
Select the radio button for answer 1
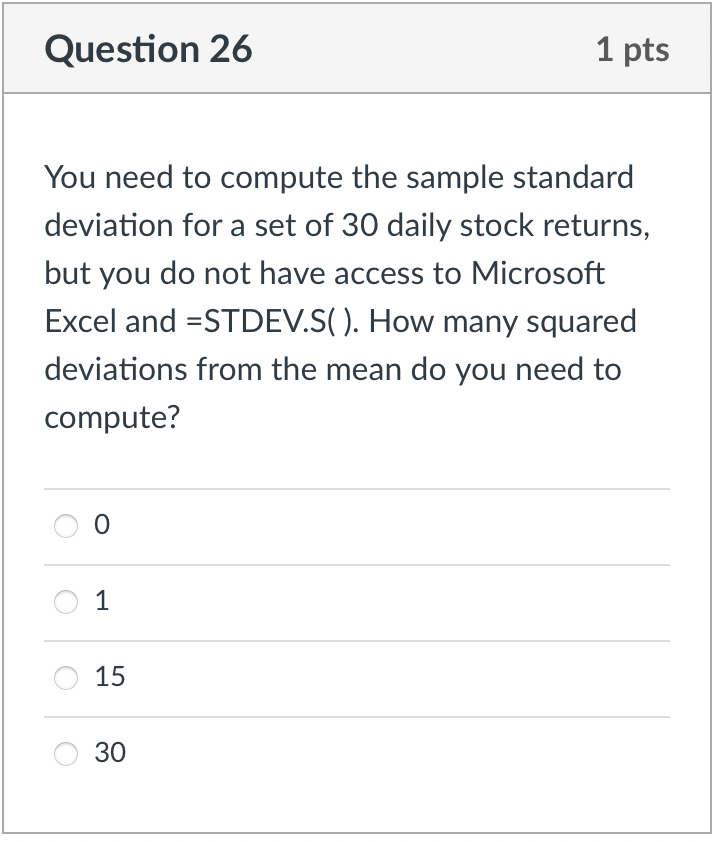tap(66, 601)
